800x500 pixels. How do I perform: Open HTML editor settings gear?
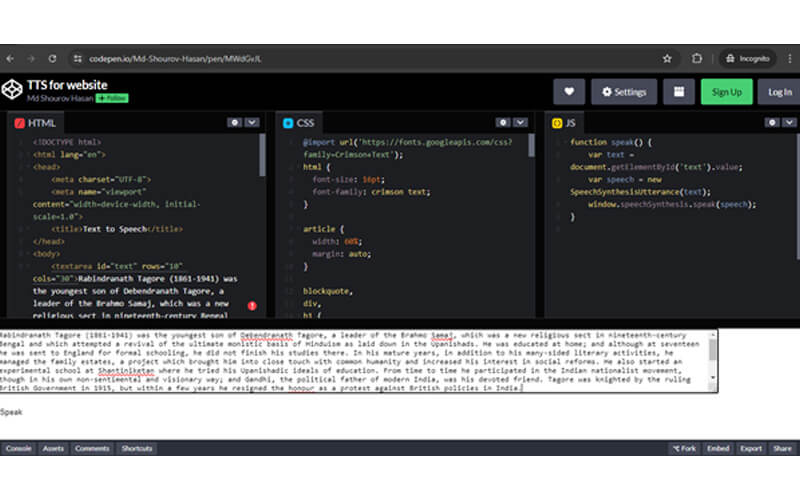[x=234, y=122]
